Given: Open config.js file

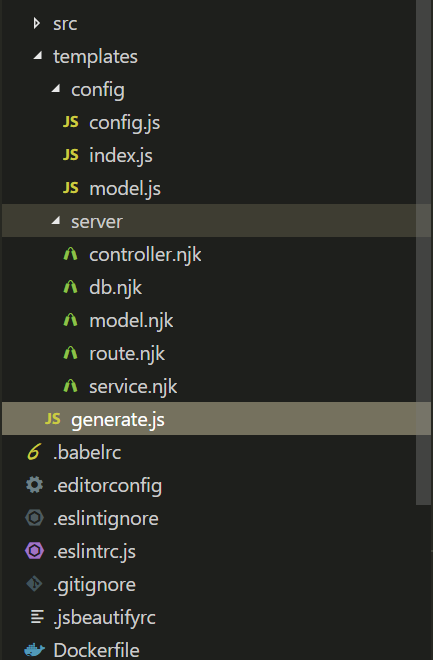Looking at the screenshot, I should [x=125, y=123].
